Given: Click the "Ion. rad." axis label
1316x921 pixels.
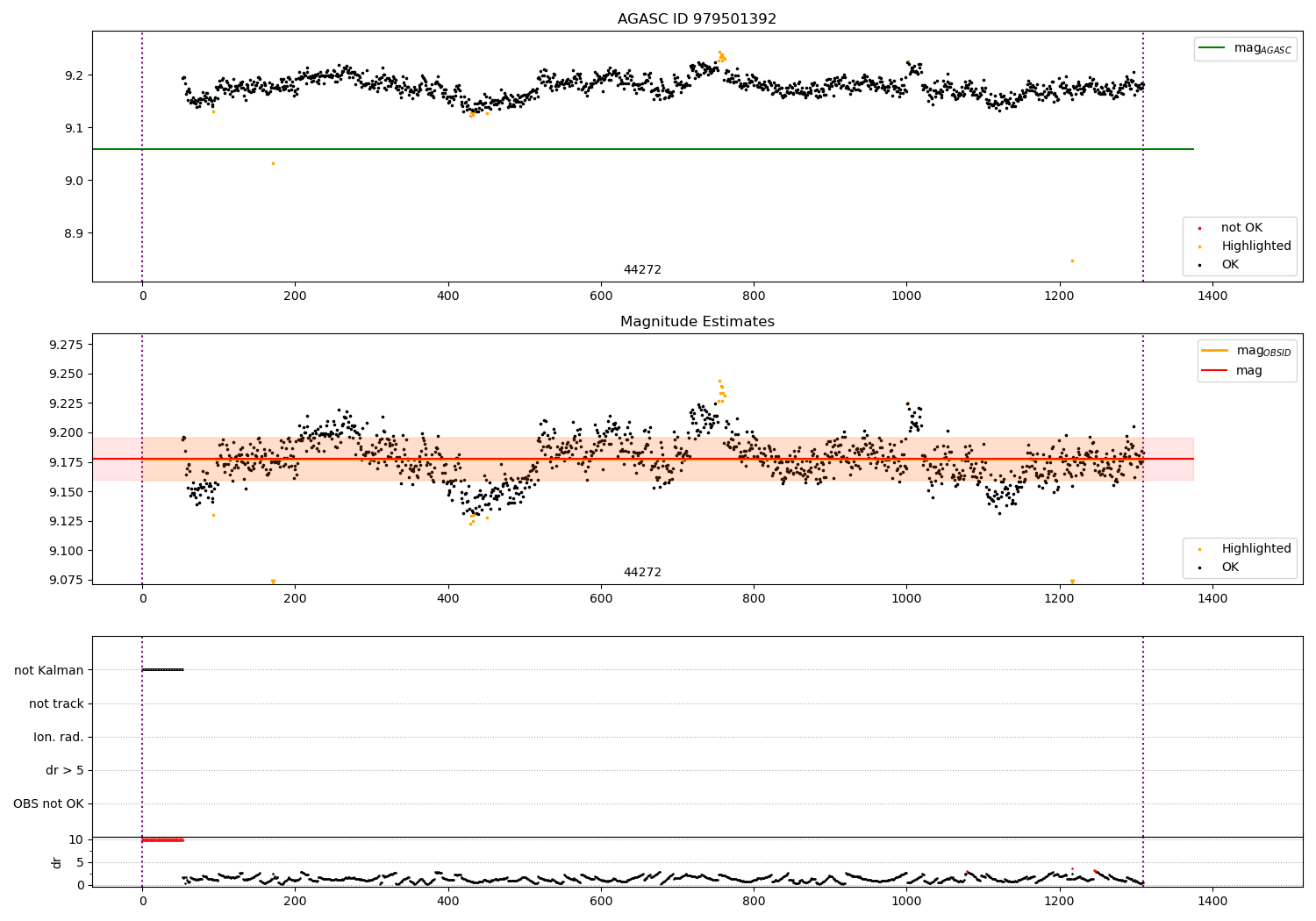Looking at the screenshot, I should coord(59,737).
